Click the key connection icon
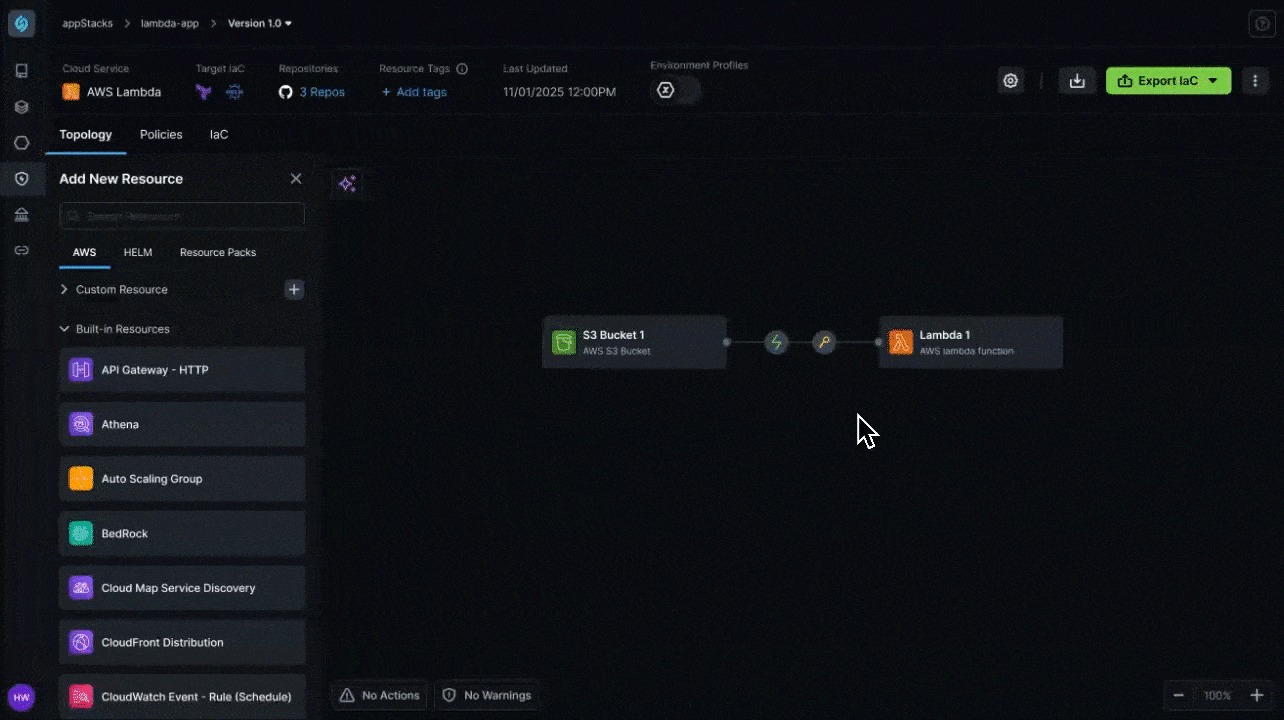Viewport: 1284px width, 720px height. [x=823, y=343]
